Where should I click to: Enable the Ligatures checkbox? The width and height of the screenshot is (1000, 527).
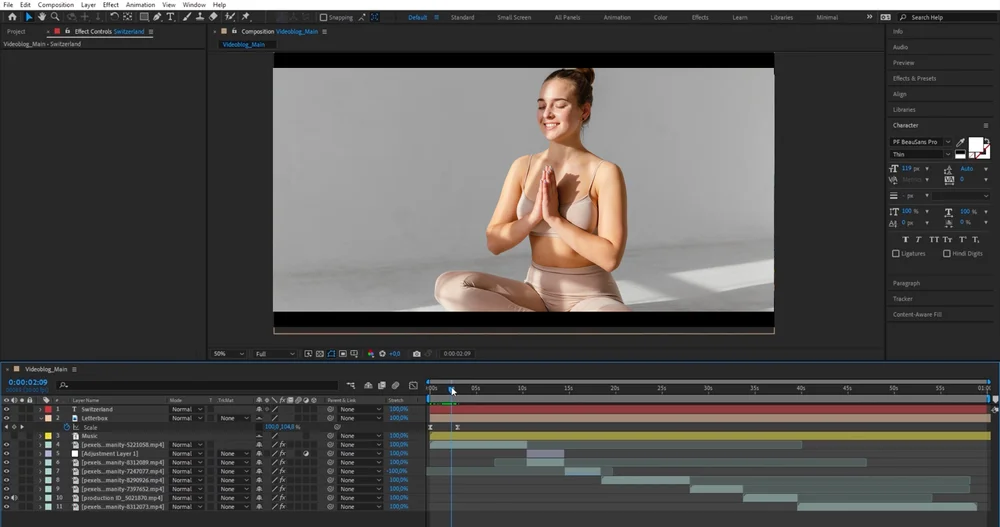tap(896, 253)
